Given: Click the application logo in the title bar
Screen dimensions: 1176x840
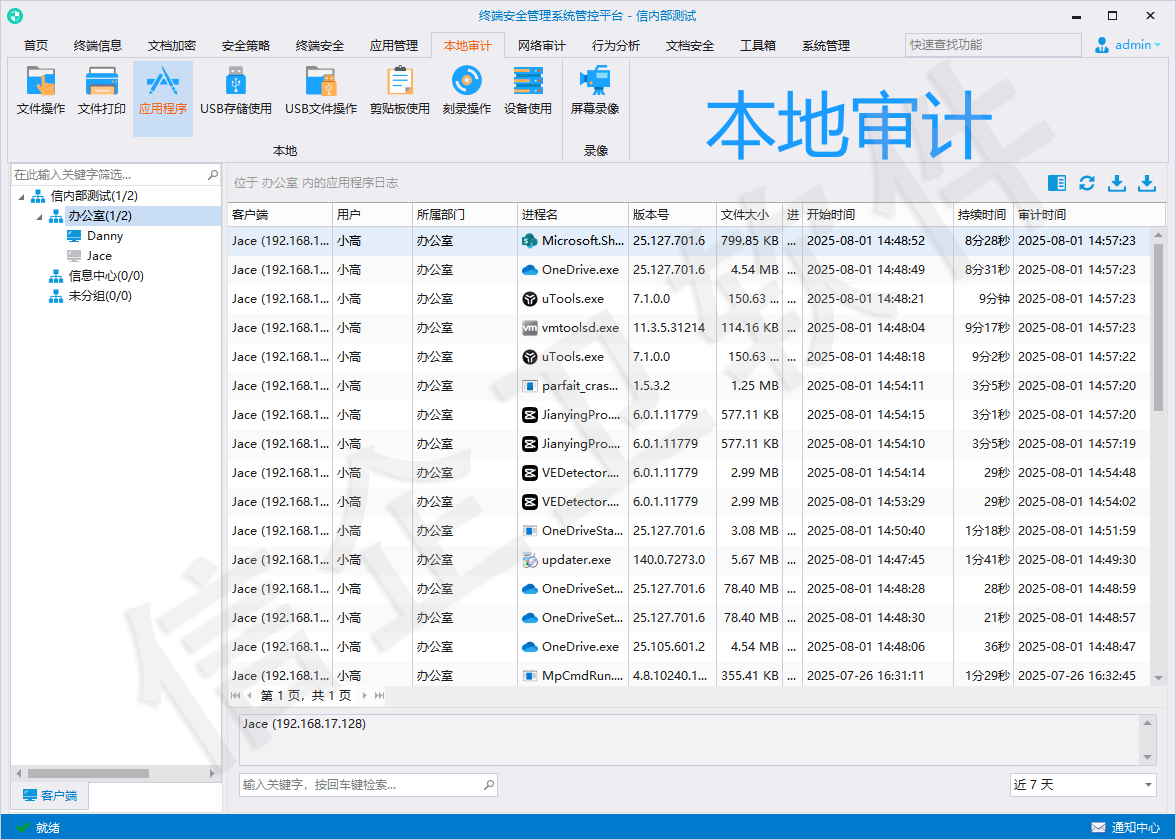Looking at the screenshot, I should pyautogui.click(x=14, y=16).
